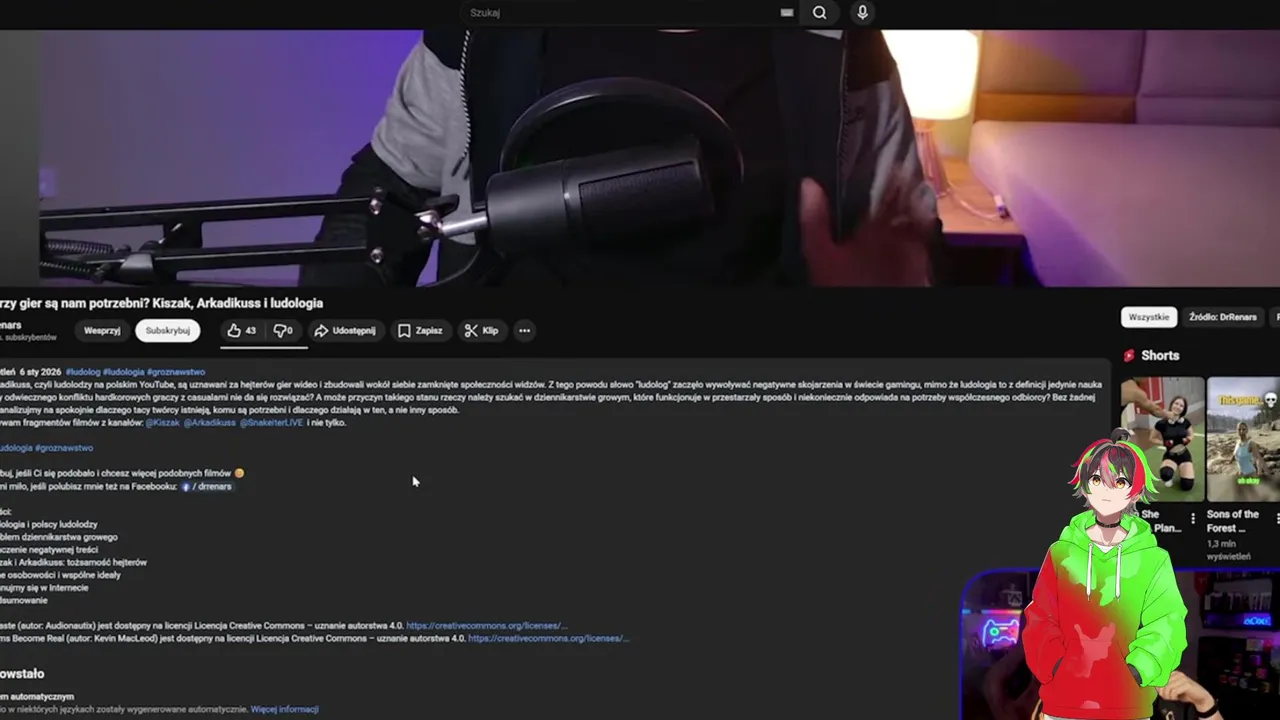Open the #groznawstwo hashtag after the date
This screenshot has width=1280, height=720.
176,372
